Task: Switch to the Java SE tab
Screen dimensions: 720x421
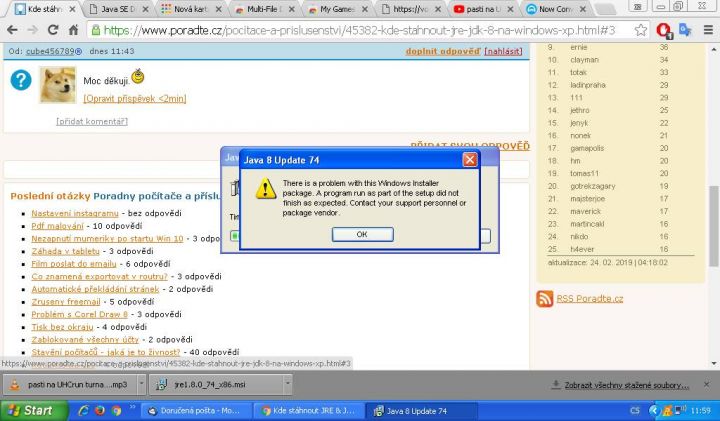Action: point(117,9)
